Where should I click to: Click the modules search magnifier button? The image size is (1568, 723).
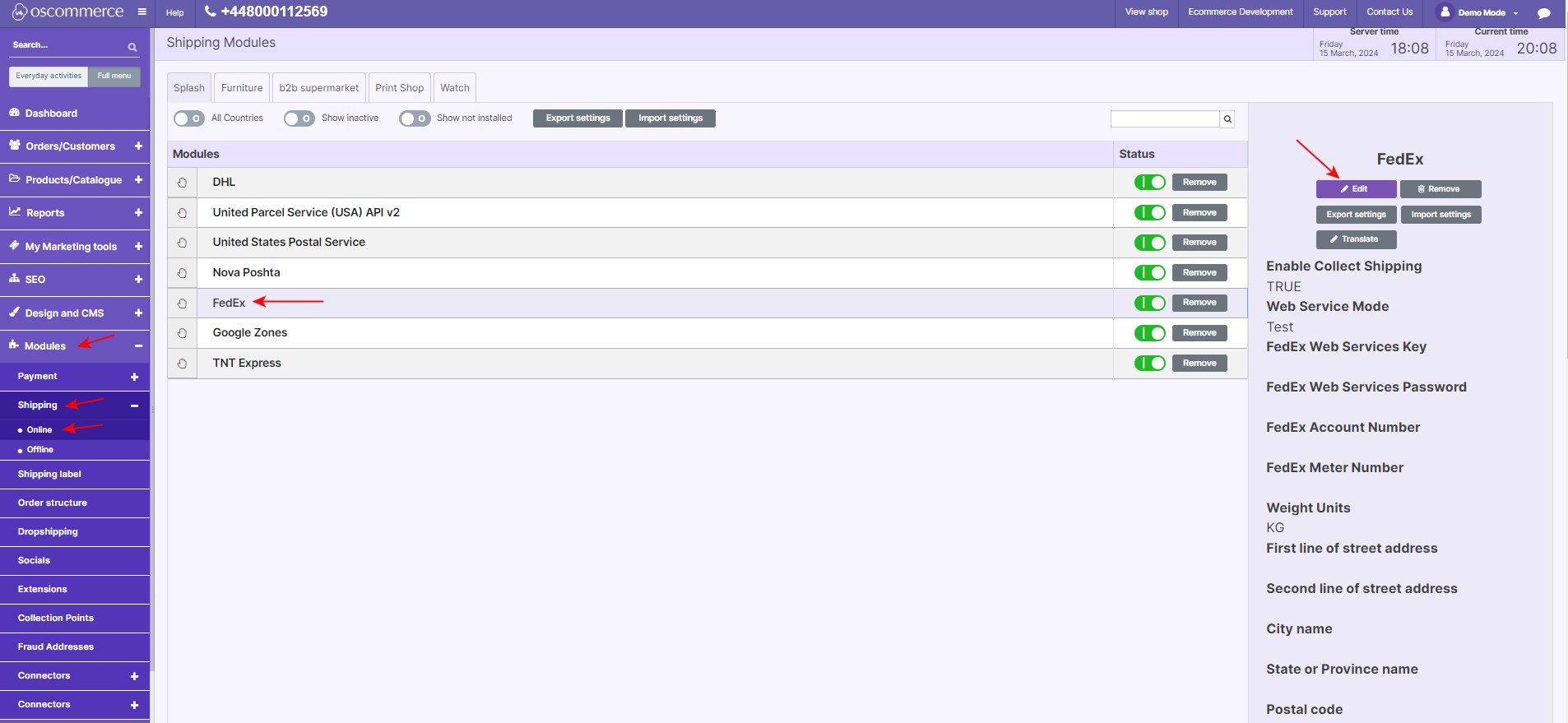1227,119
